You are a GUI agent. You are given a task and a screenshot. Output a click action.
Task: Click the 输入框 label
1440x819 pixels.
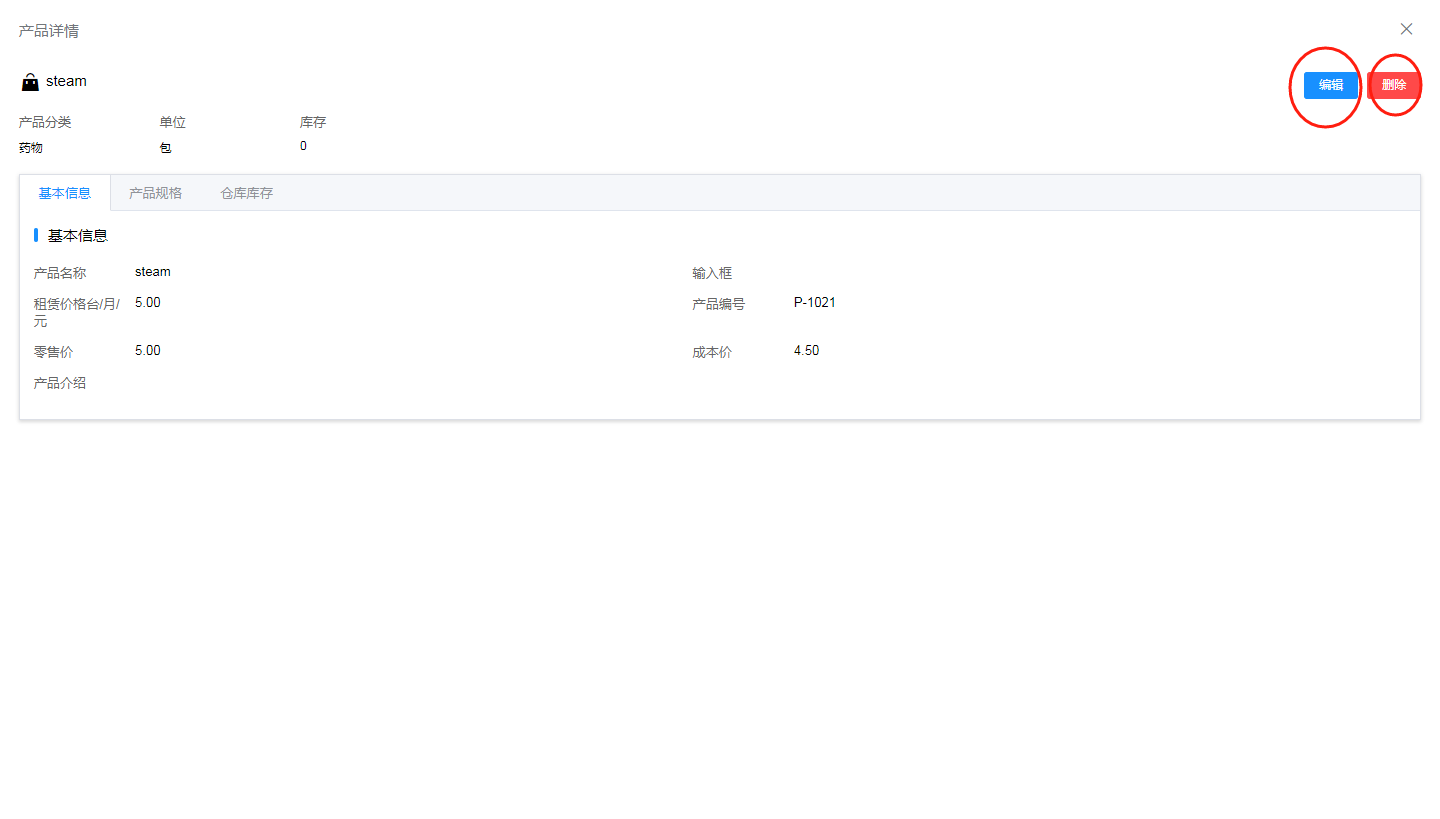[x=712, y=273]
